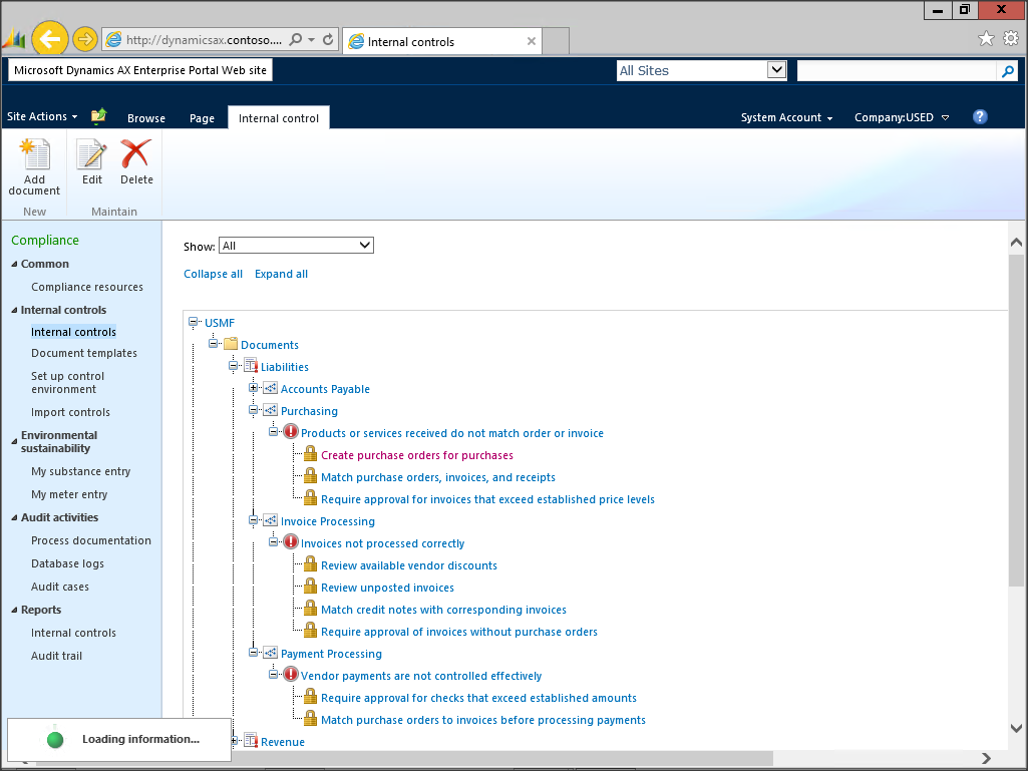Click the Expand all link

(x=281, y=274)
